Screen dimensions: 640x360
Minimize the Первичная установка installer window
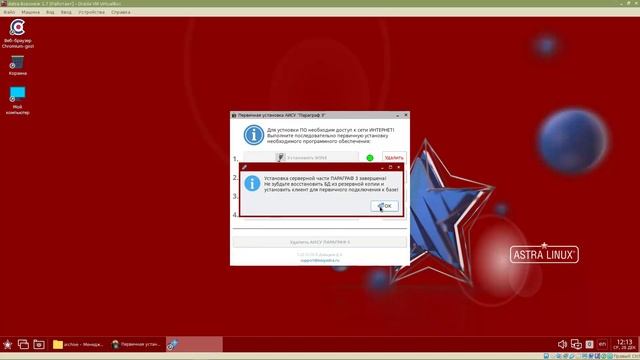(x=398, y=116)
